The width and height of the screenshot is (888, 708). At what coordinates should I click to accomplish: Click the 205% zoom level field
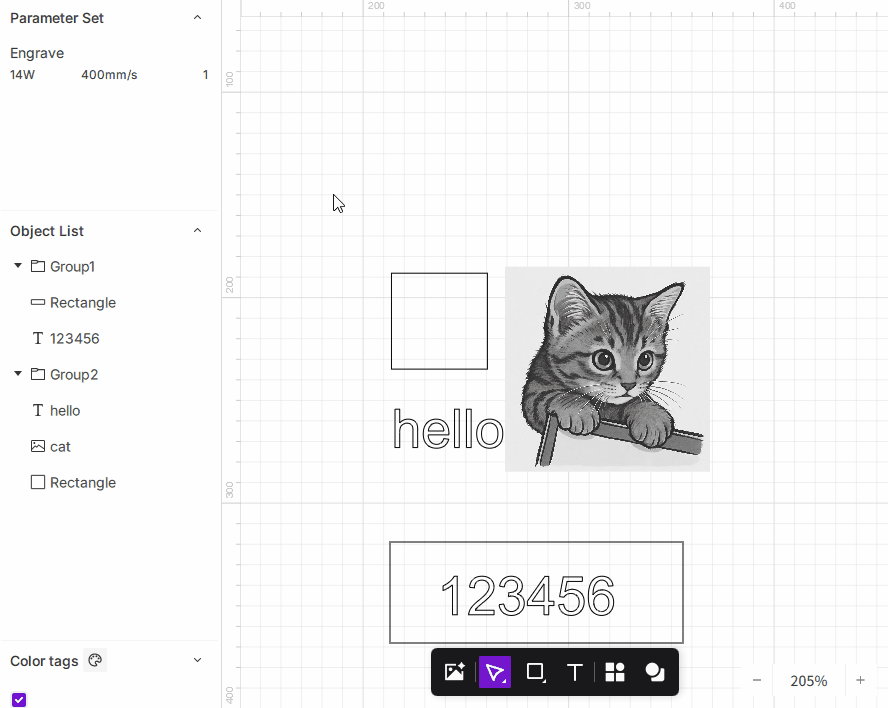point(808,681)
